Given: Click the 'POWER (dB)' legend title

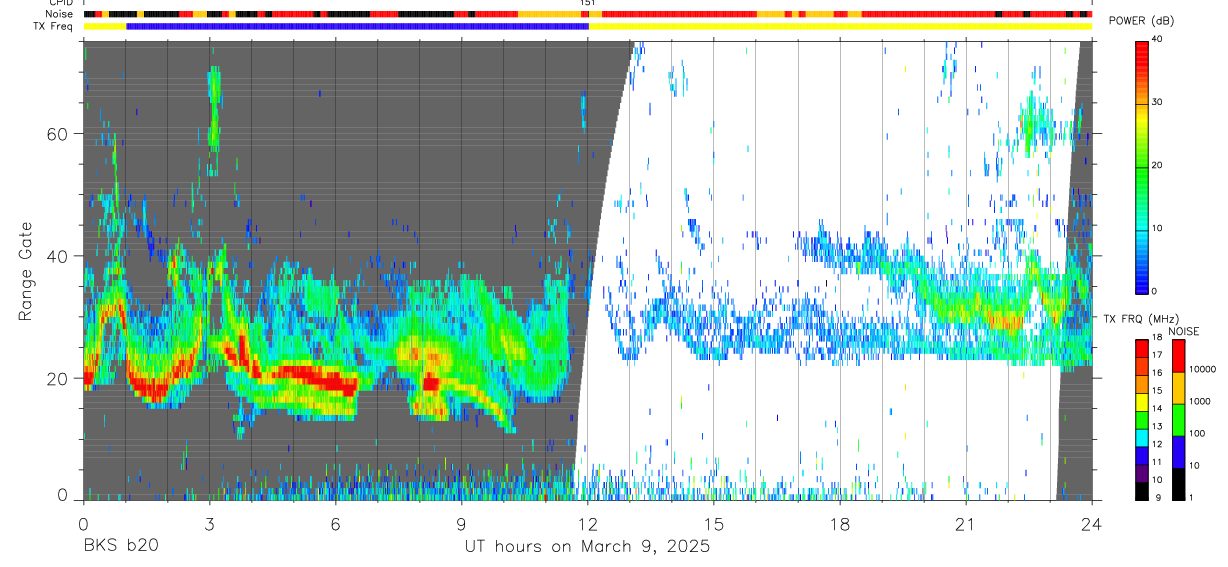Looking at the screenshot, I should (x=1142, y=22).
